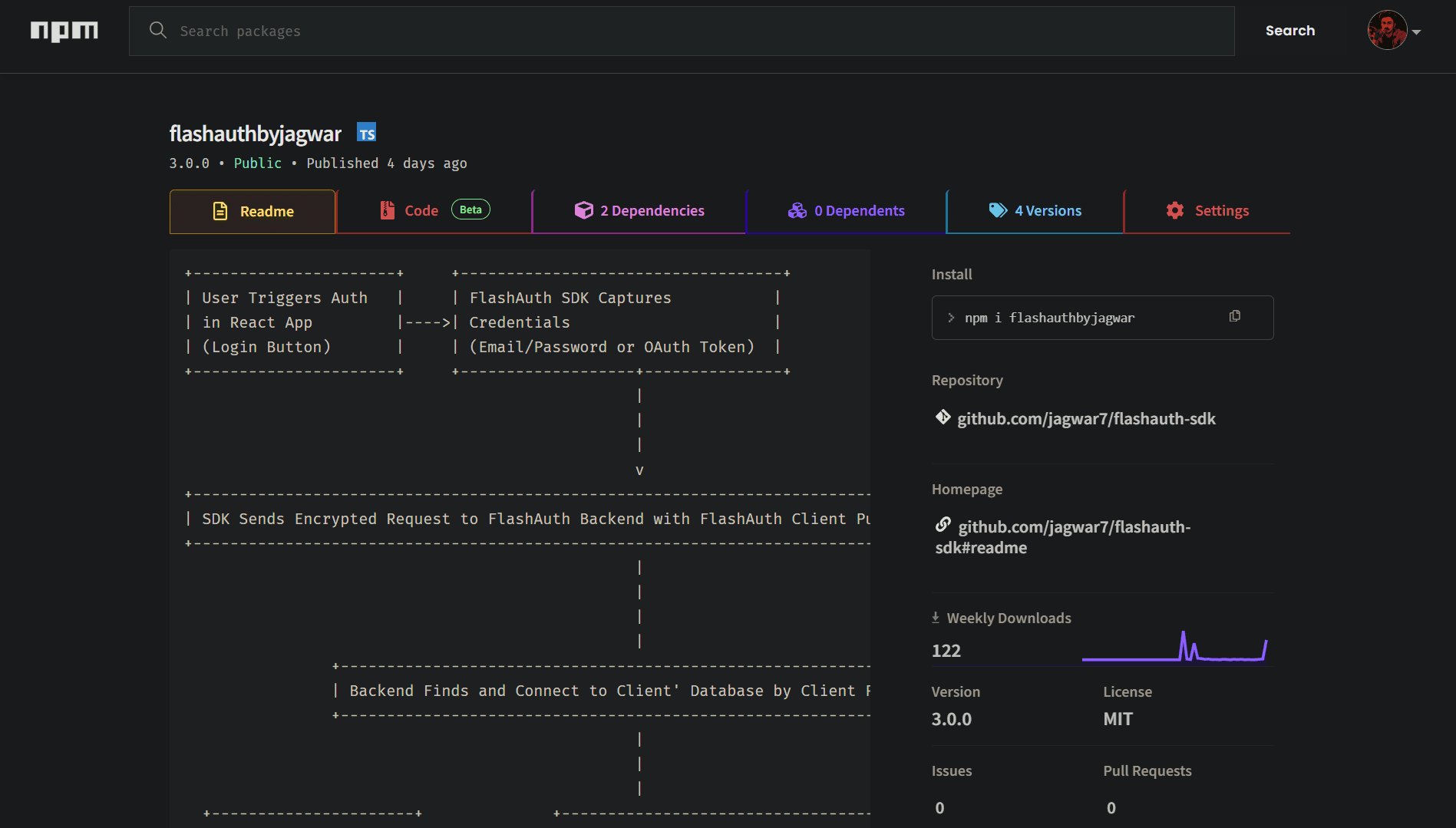The image size is (1456, 828).
Task: Click the Settings gear icon
Action: point(1174,209)
